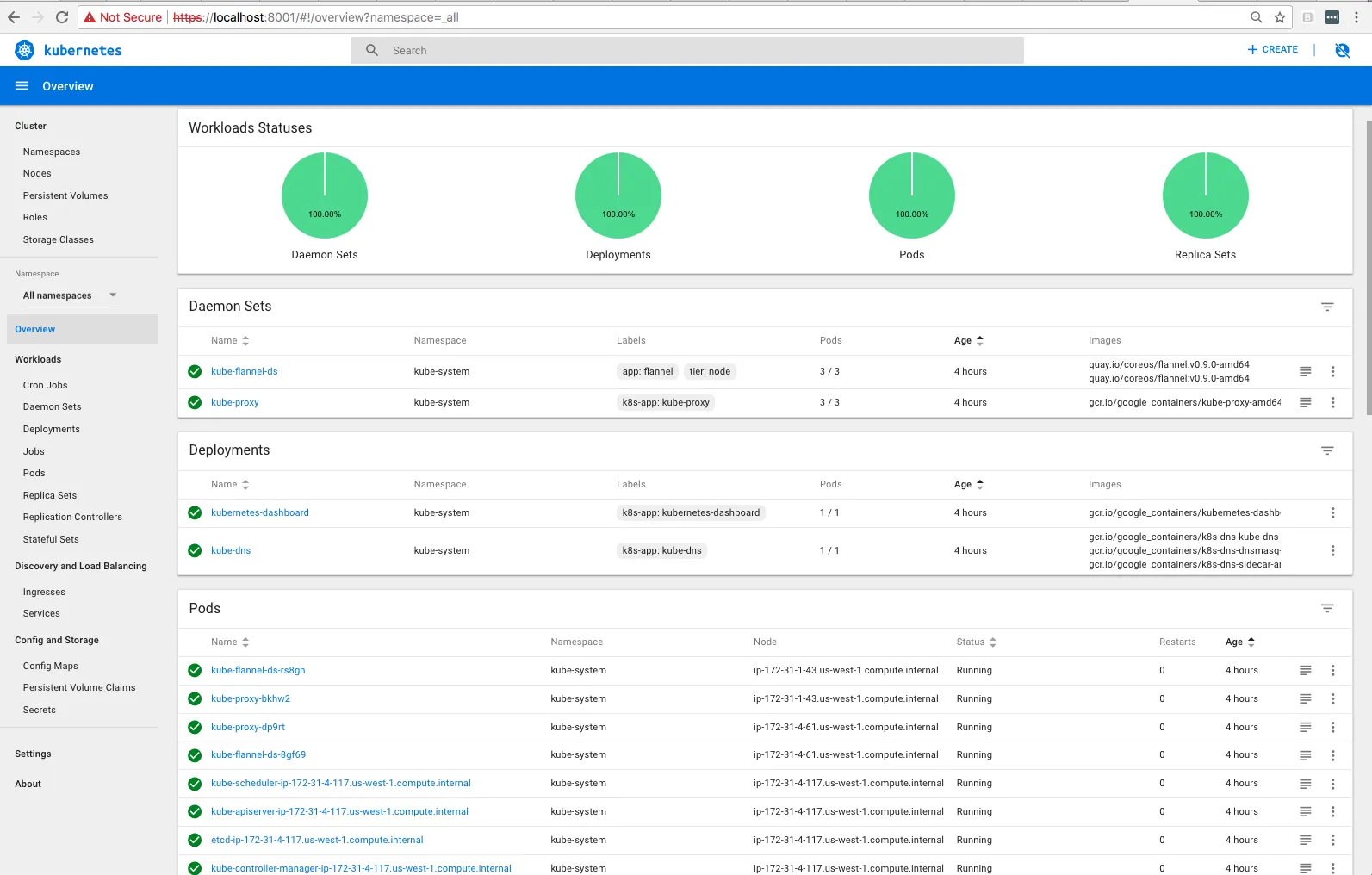The image size is (1372, 875).
Task: Sort Pods by Status column
Action: point(977,642)
